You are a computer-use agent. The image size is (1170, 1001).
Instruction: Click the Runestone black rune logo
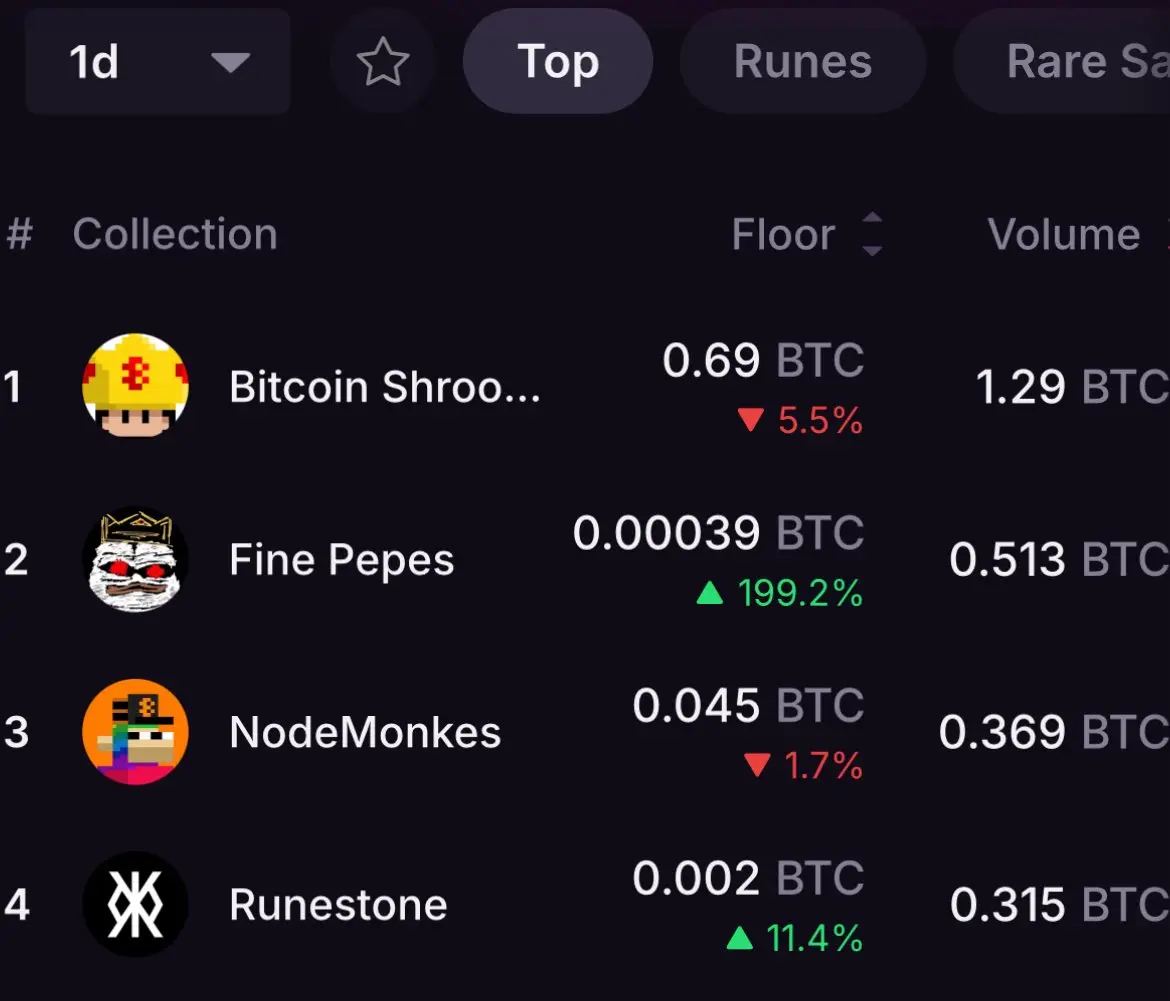pyautogui.click(x=135, y=904)
